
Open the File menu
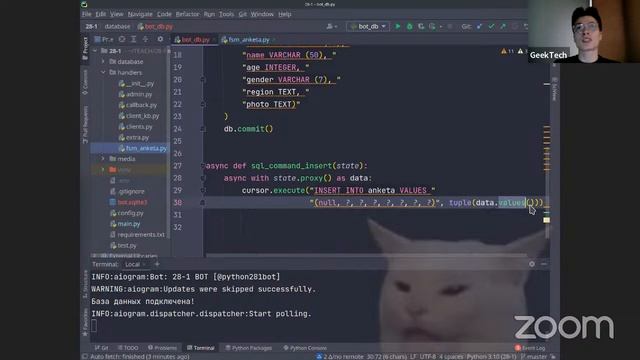87,14
